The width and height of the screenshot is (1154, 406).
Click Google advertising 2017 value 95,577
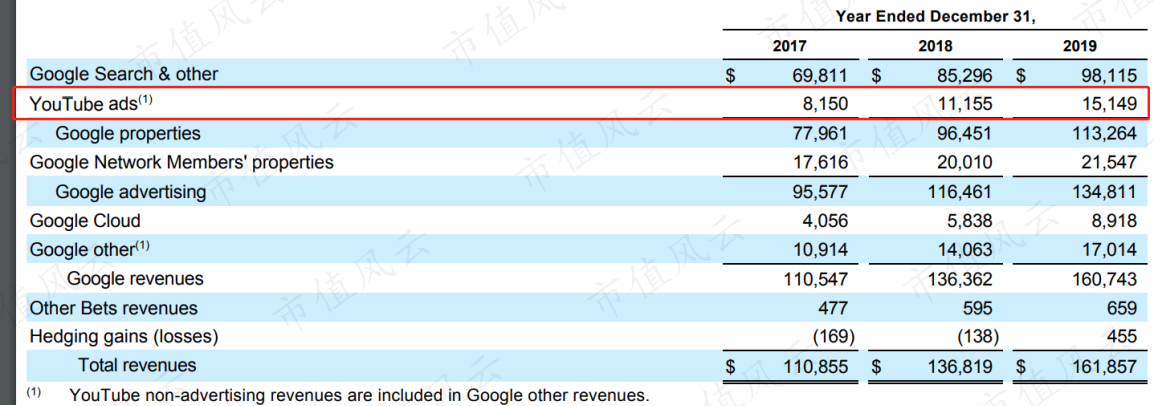[x=818, y=192]
